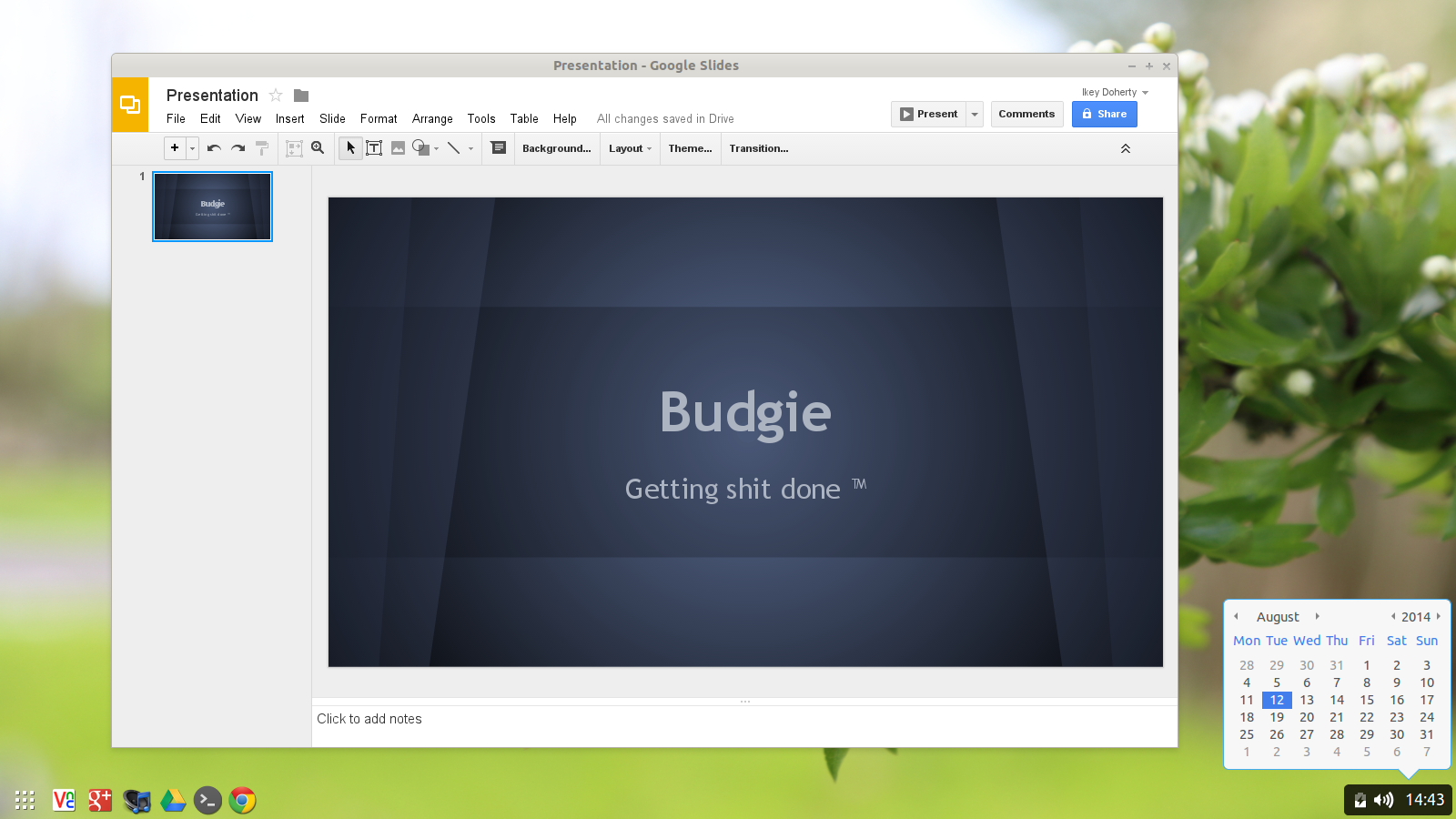Viewport: 1456px width, 819px height.
Task: Open the Ikey Doherty account dropdown
Action: 1115,92
